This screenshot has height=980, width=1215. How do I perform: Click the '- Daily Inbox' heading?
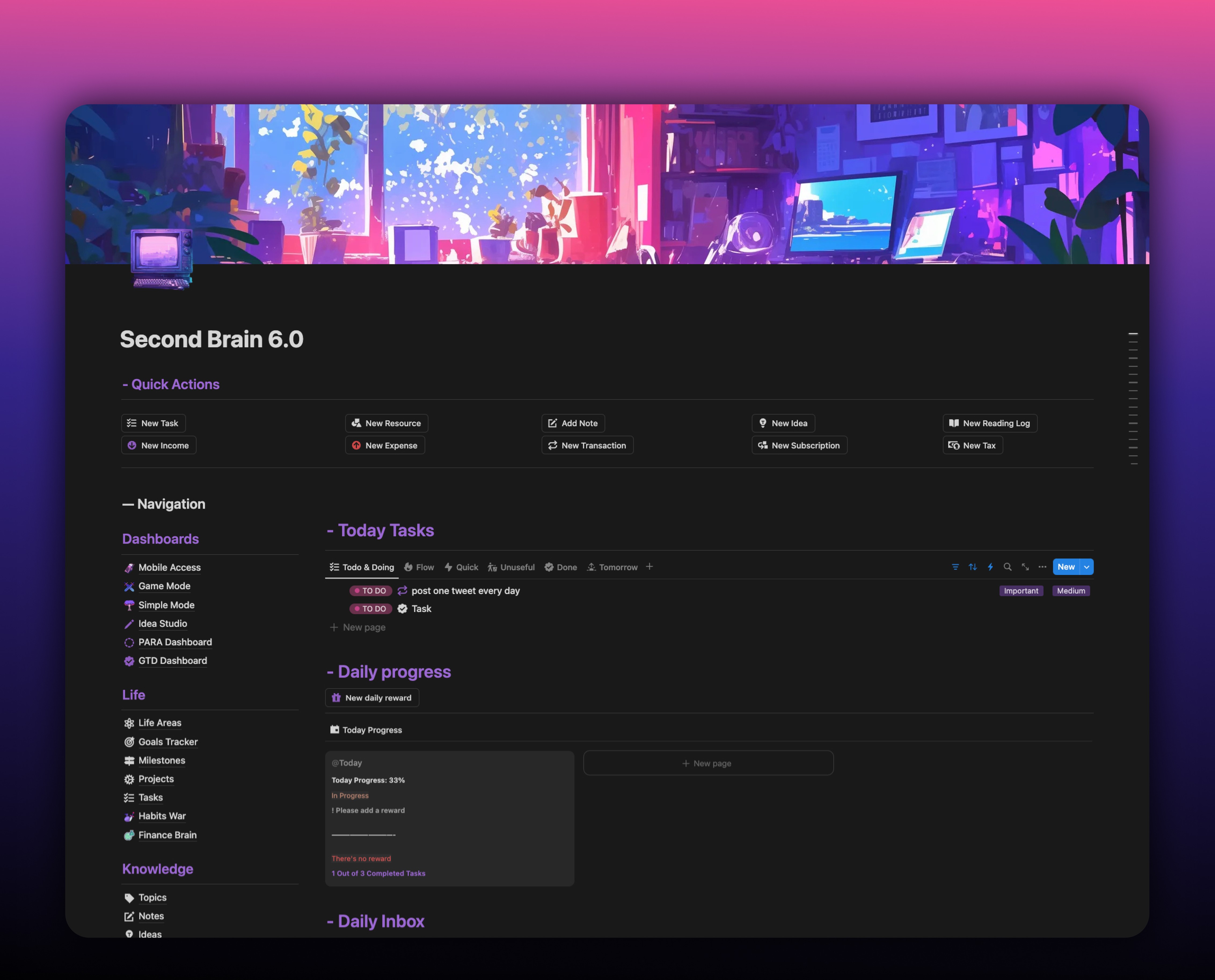coord(375,921)
